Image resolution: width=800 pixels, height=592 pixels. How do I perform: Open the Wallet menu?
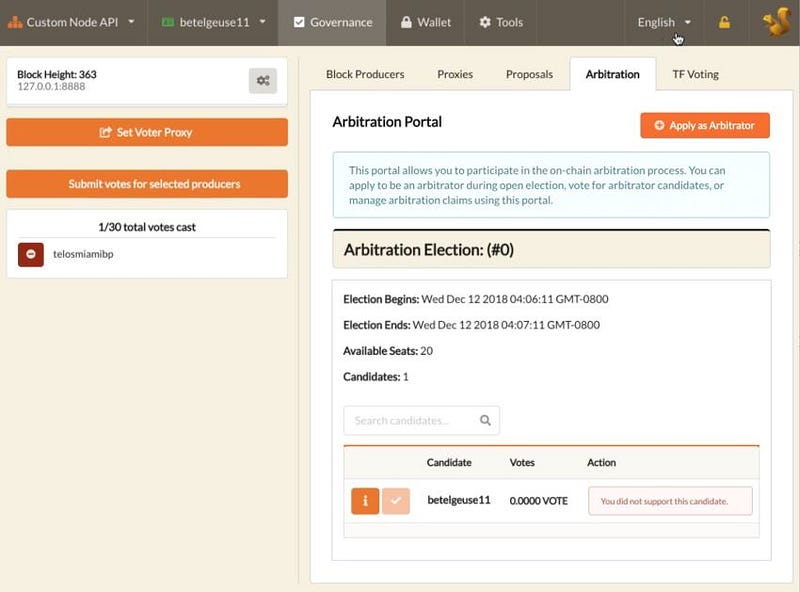coord(426,22)
